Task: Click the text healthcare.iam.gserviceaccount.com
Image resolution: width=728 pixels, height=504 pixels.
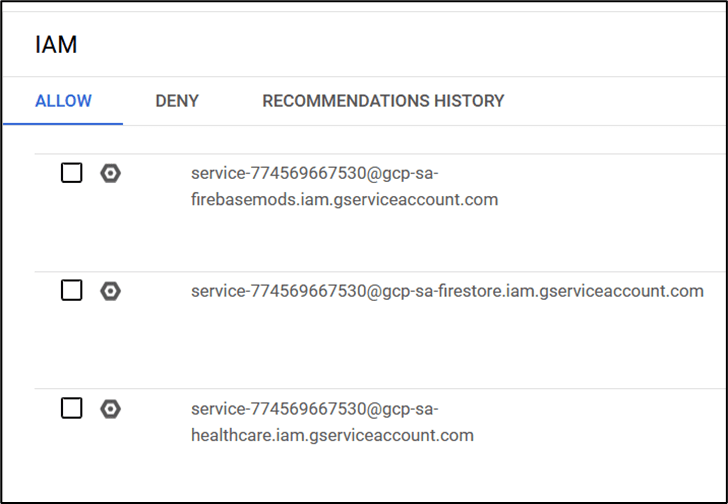Action: coord(332,435)
